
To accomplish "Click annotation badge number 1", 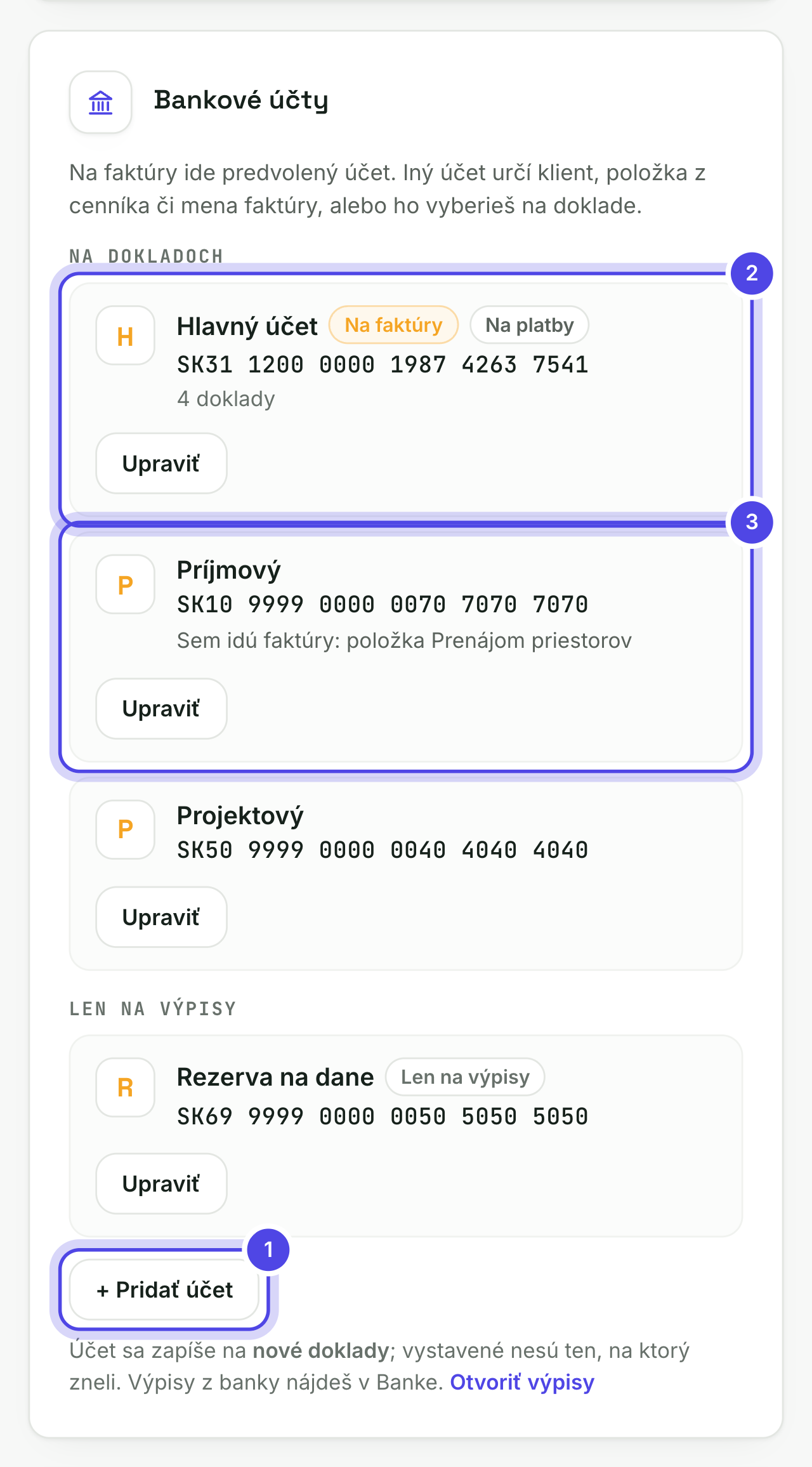I will click(x=268, y=1250).
